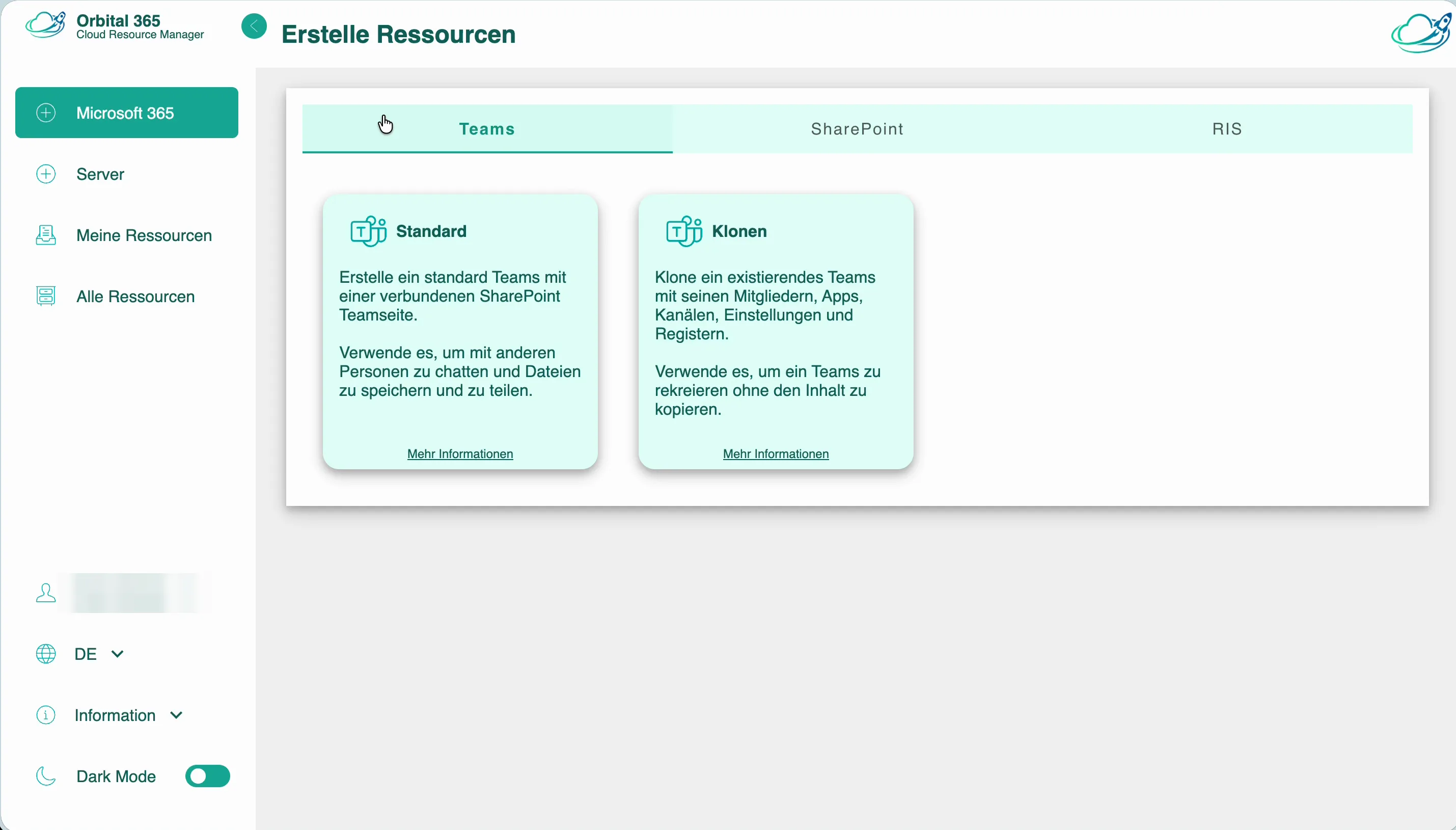Select Microsoft 365 in the sidebar

(x=126, y=113)
